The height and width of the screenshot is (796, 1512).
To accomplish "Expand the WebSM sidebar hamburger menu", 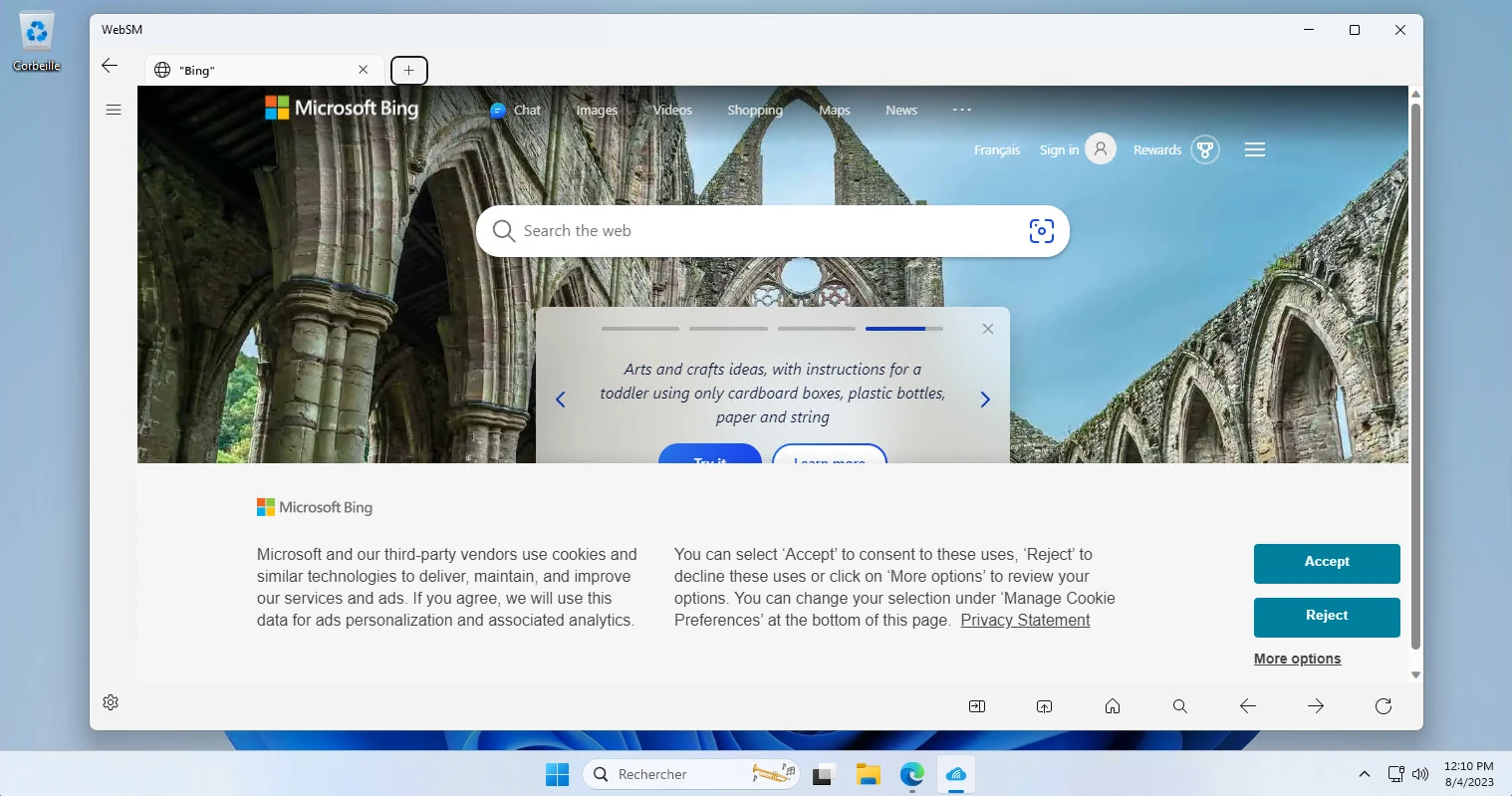I will [114, 109].
